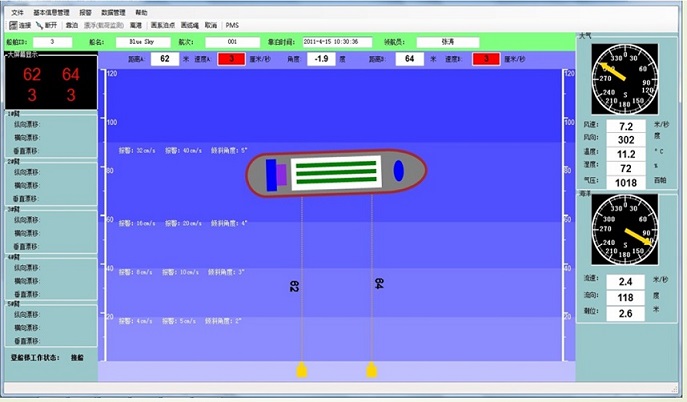Click the 断开 (Disconnect) toolbar icon
The width and height of the screenshot is (687, 402).
coord(46,24)
